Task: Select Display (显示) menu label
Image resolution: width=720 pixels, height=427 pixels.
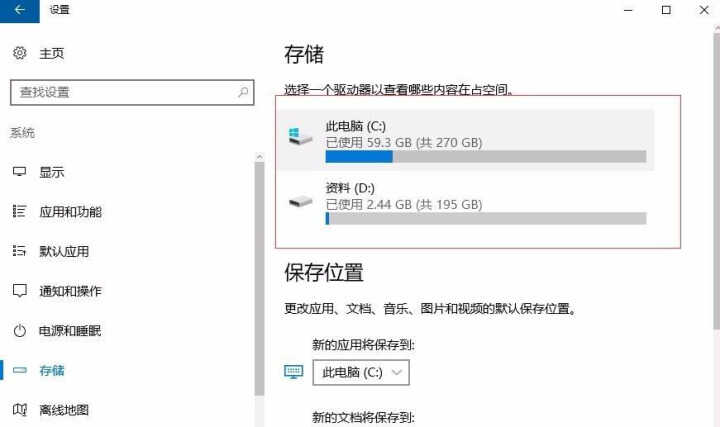Action: click(x=51, y=173)
